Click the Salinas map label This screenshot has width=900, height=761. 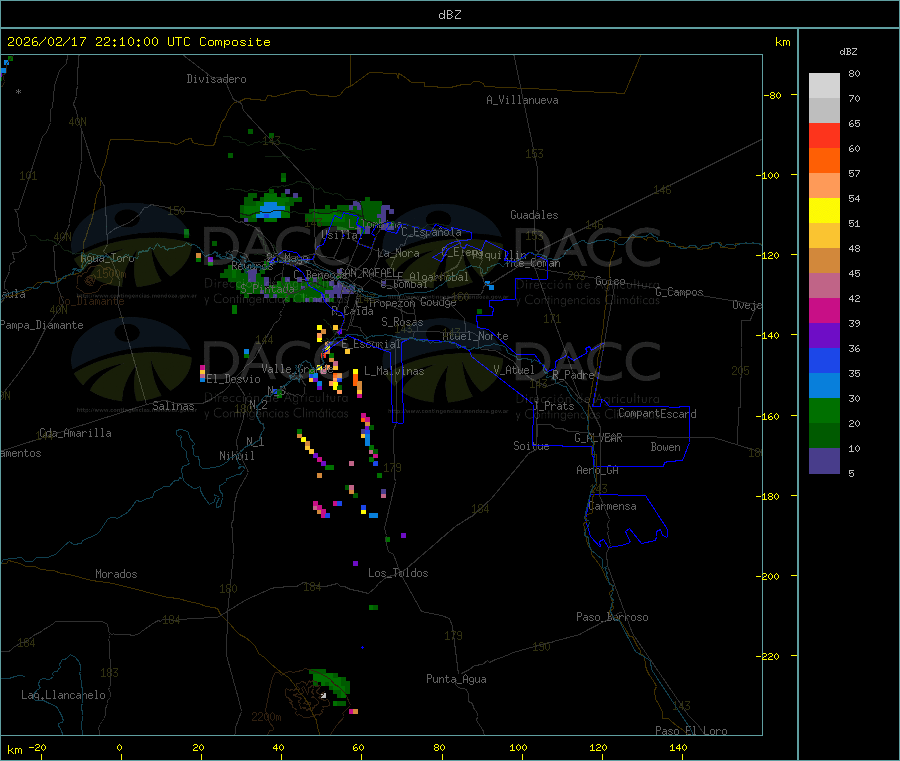point(173,406)
